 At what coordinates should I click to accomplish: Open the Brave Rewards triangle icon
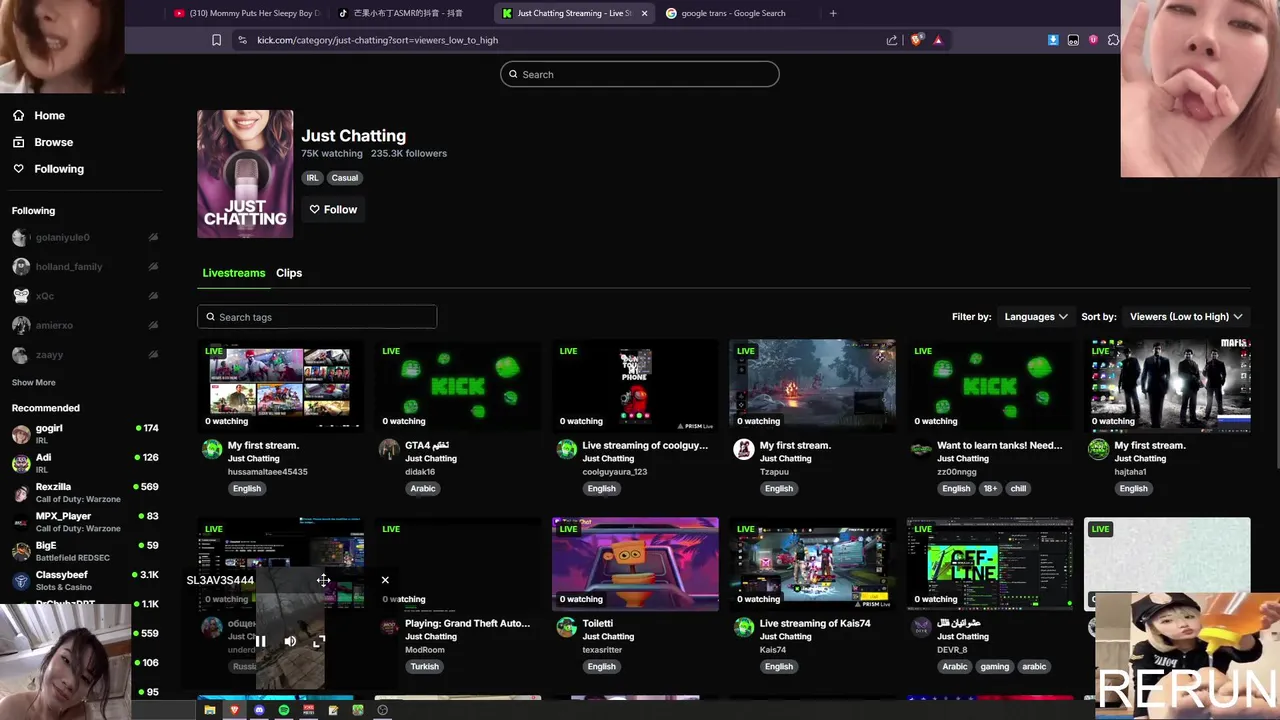point(938,40)
